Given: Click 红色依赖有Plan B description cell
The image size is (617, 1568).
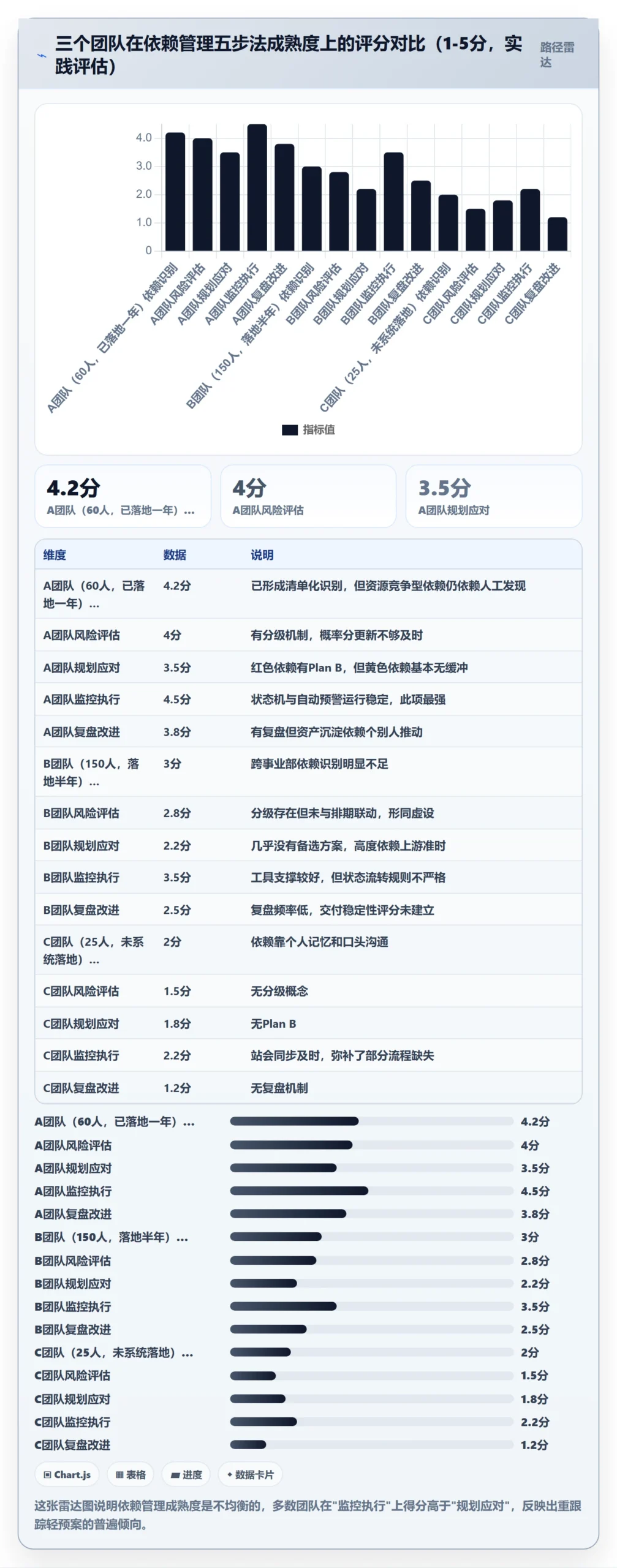Looking at the screenshot, I should coord(359,668).
